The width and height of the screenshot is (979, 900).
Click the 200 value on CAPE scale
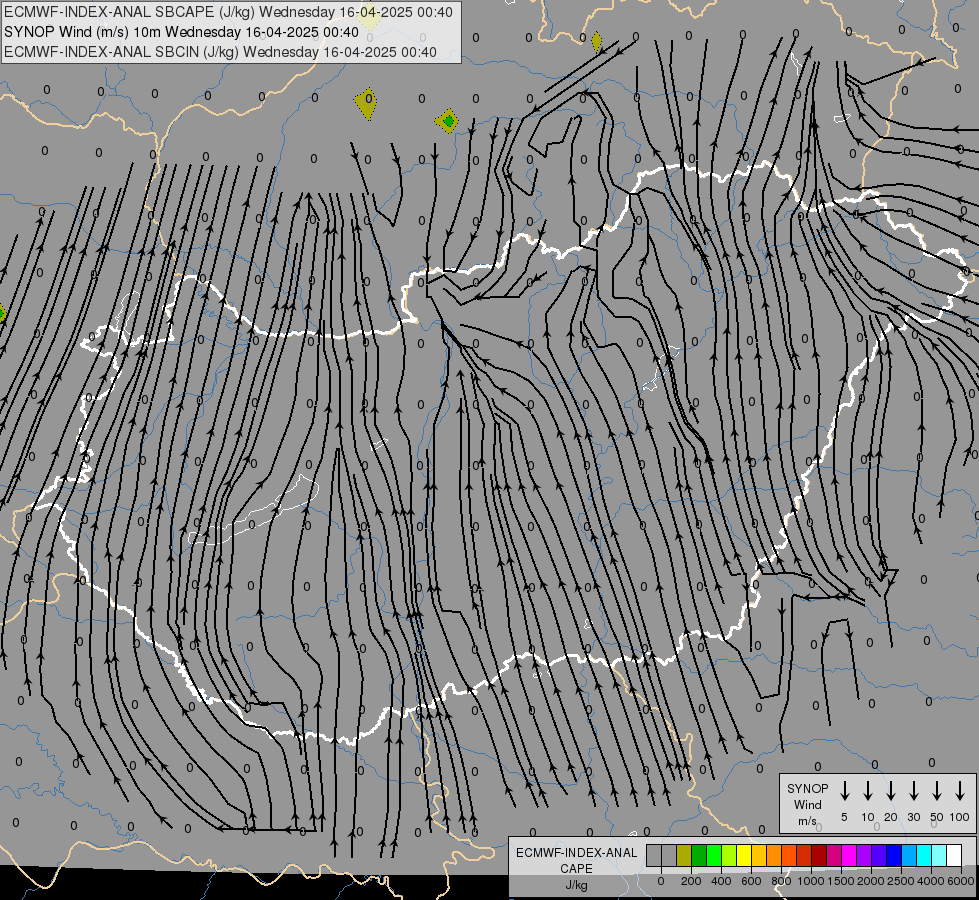click(691, 881)
